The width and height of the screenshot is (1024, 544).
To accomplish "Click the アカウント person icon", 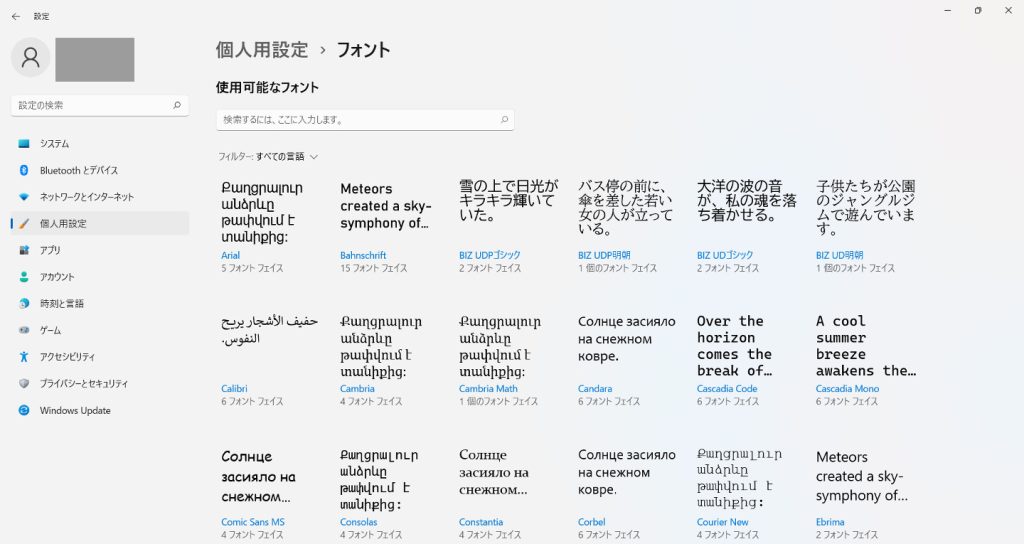I will pyautogui.click(x=24, y=277).
